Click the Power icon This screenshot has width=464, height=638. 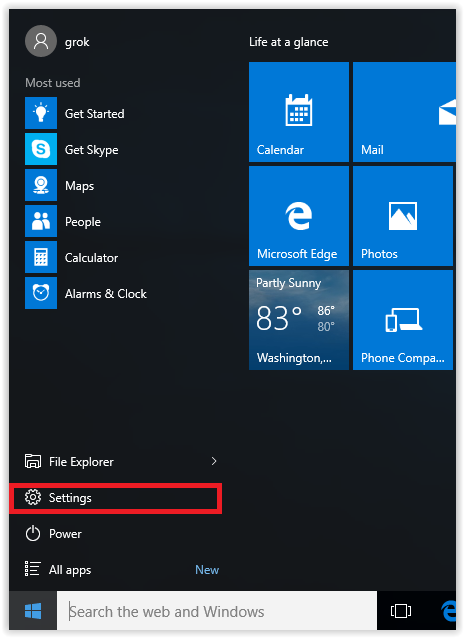click(33, 533)
